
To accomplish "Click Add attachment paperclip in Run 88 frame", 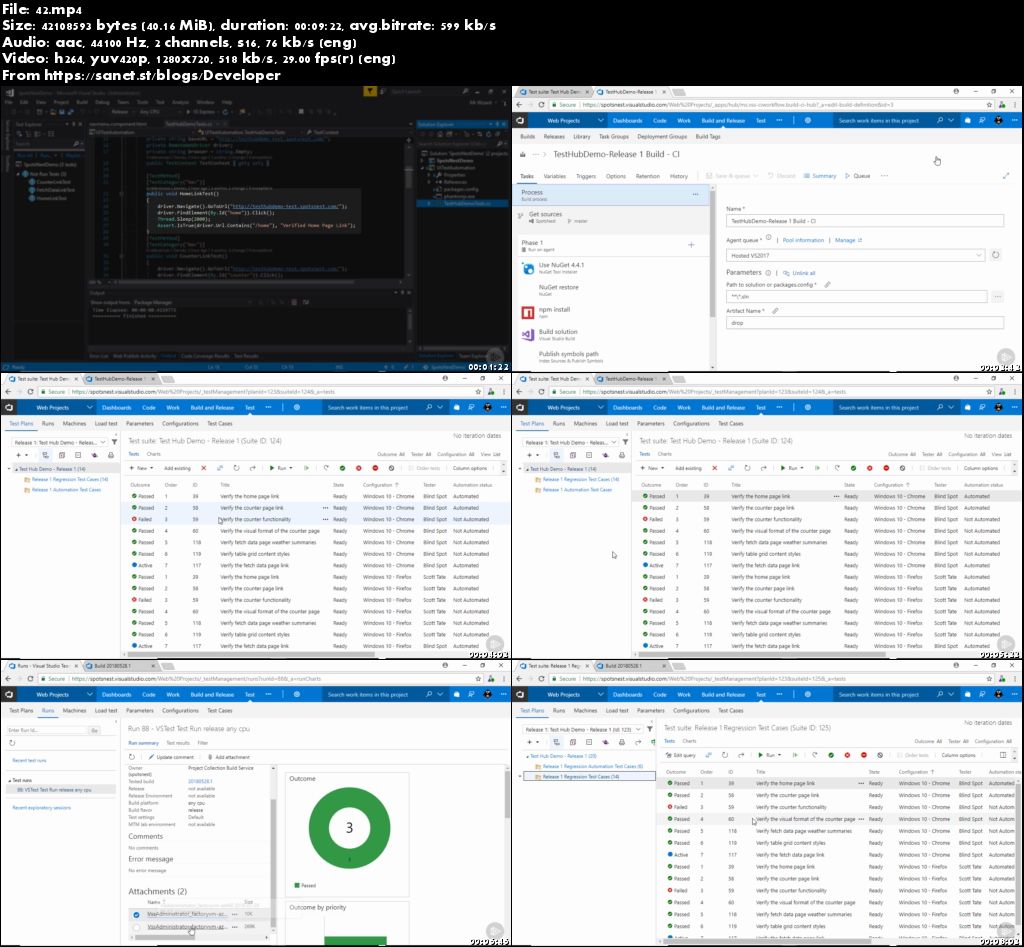I will click(229, 757).
